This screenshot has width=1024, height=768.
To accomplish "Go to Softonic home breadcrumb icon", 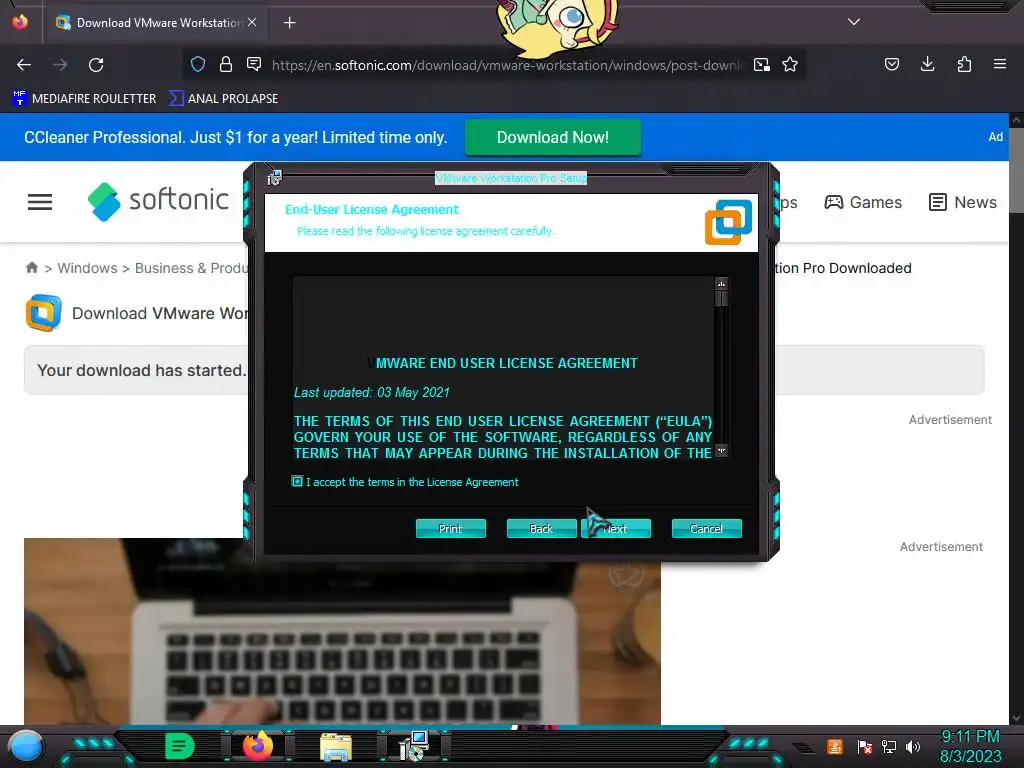I will [31, 268].
